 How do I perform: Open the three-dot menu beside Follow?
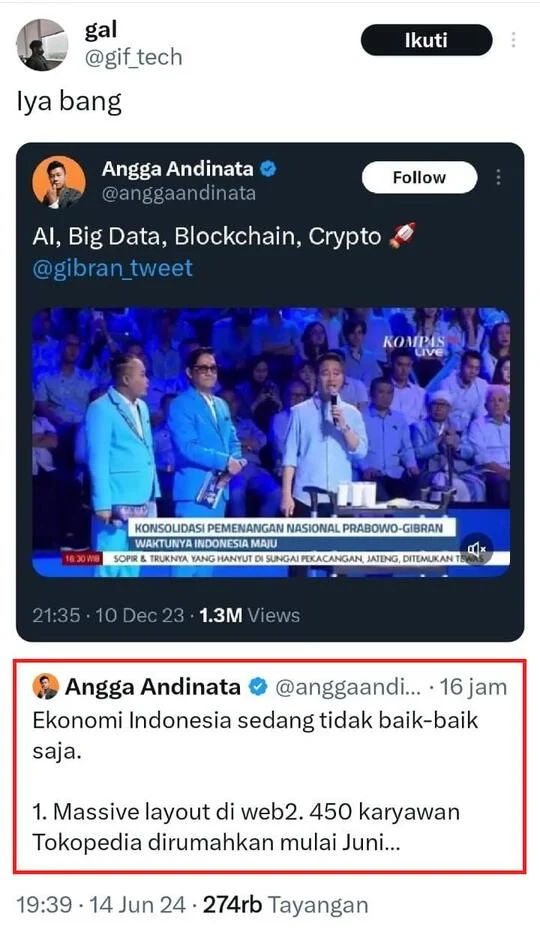[x=498, y=177]
